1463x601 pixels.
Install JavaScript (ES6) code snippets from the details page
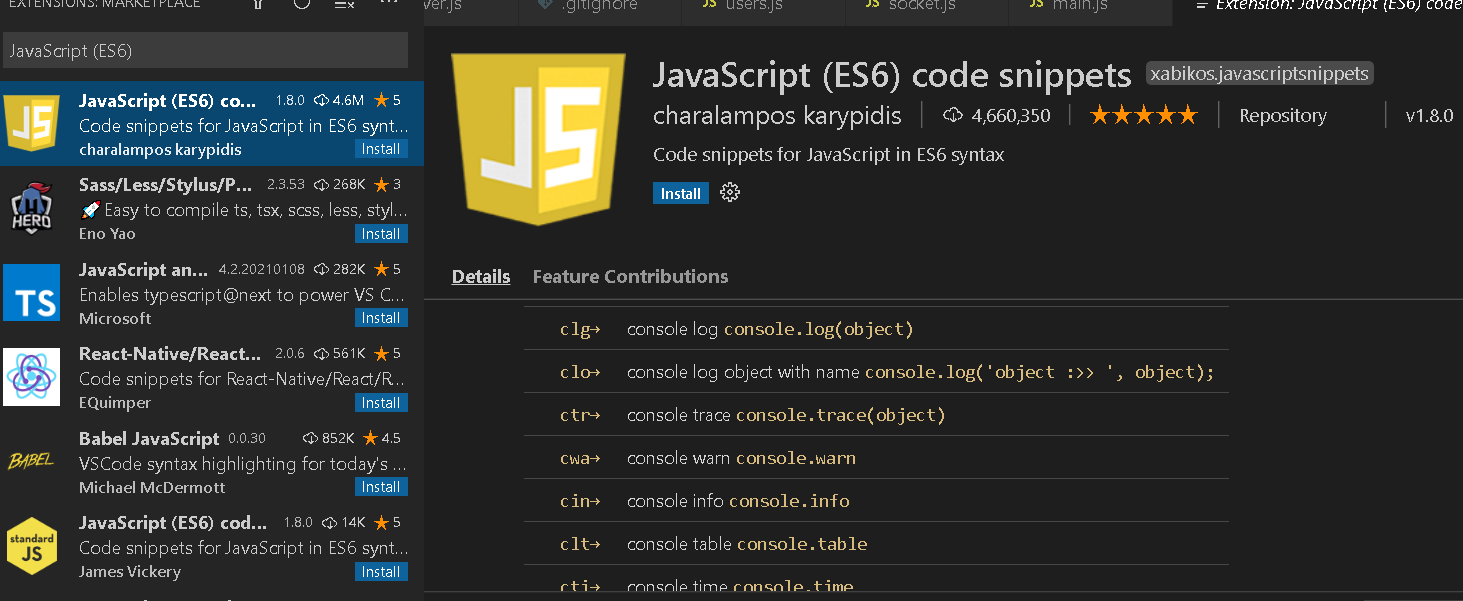point(681,193)
